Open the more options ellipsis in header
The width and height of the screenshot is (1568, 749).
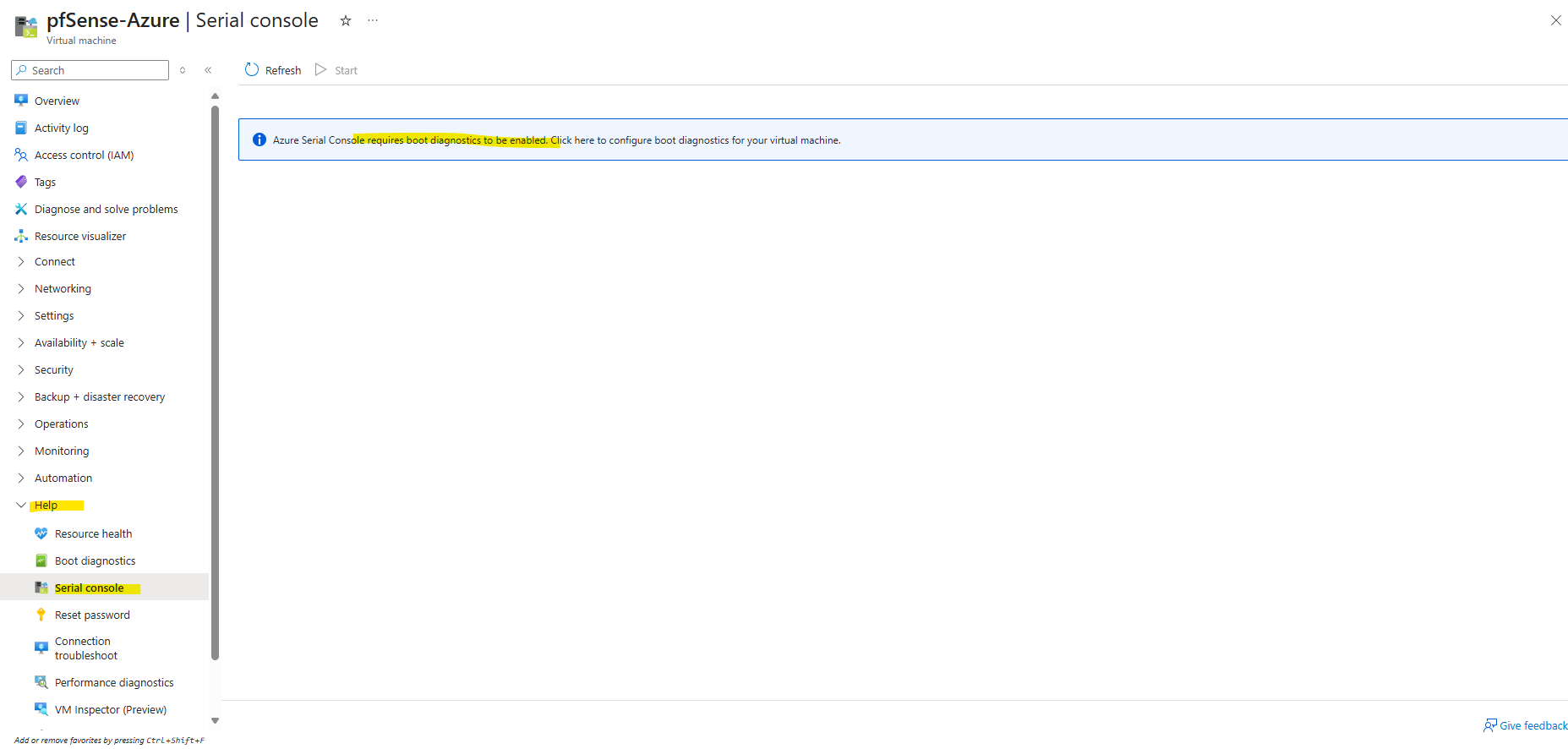[373, 20]
